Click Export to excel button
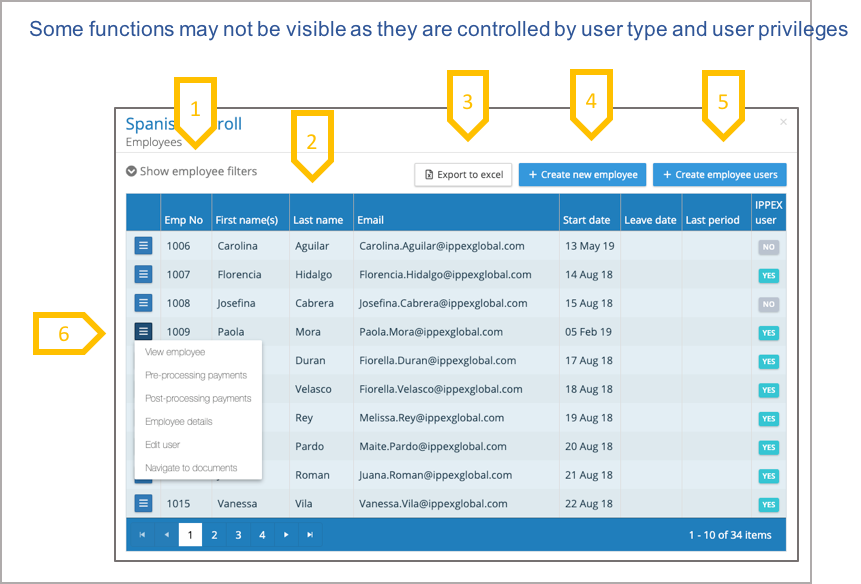This screenshot has width=861, height=584. point(463,175)
